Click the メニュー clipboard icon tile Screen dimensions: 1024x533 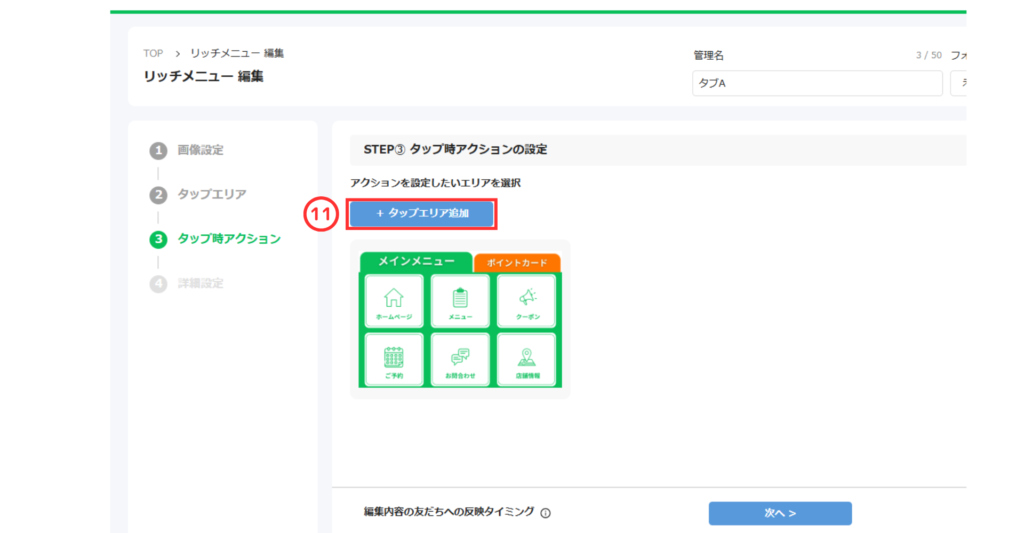[x=460, y=301]
